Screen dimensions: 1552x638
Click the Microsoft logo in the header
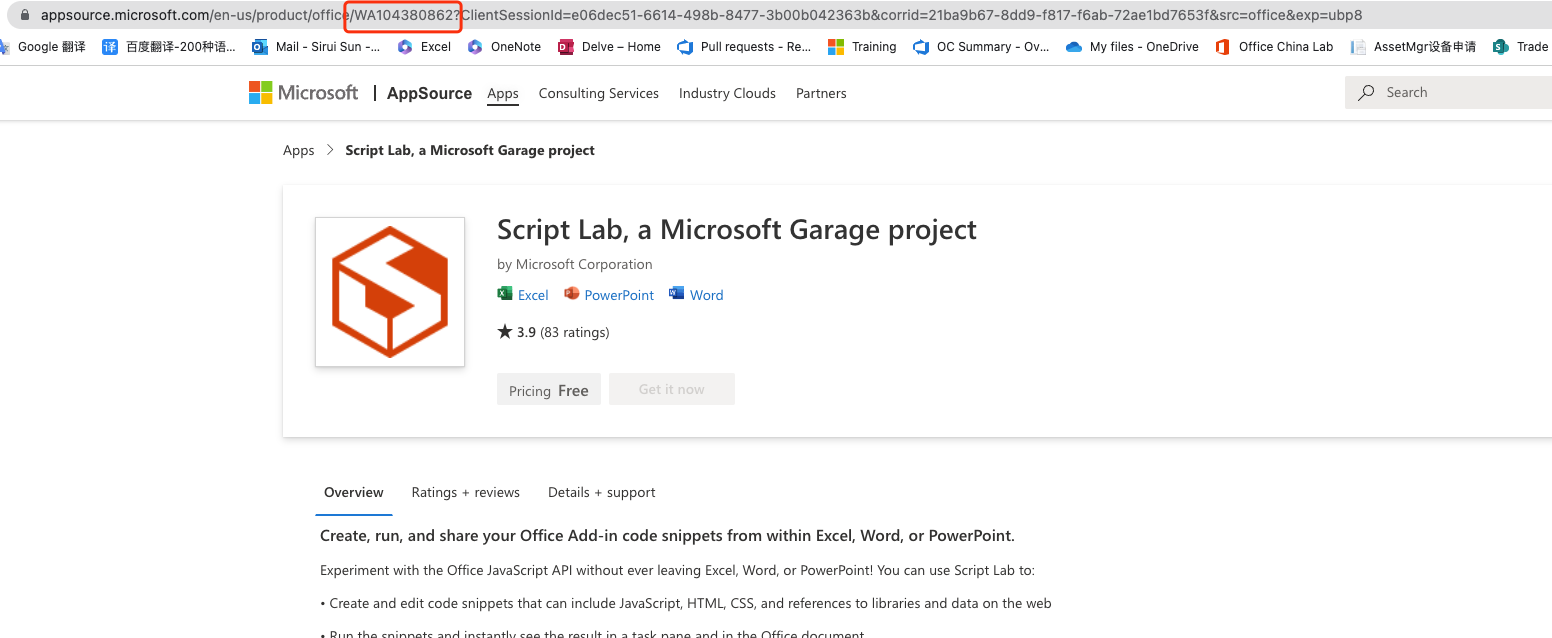point(303,92)
